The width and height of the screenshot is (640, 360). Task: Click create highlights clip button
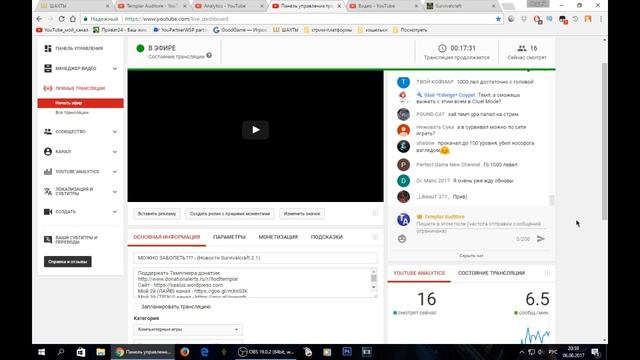[x=230, y=213]
